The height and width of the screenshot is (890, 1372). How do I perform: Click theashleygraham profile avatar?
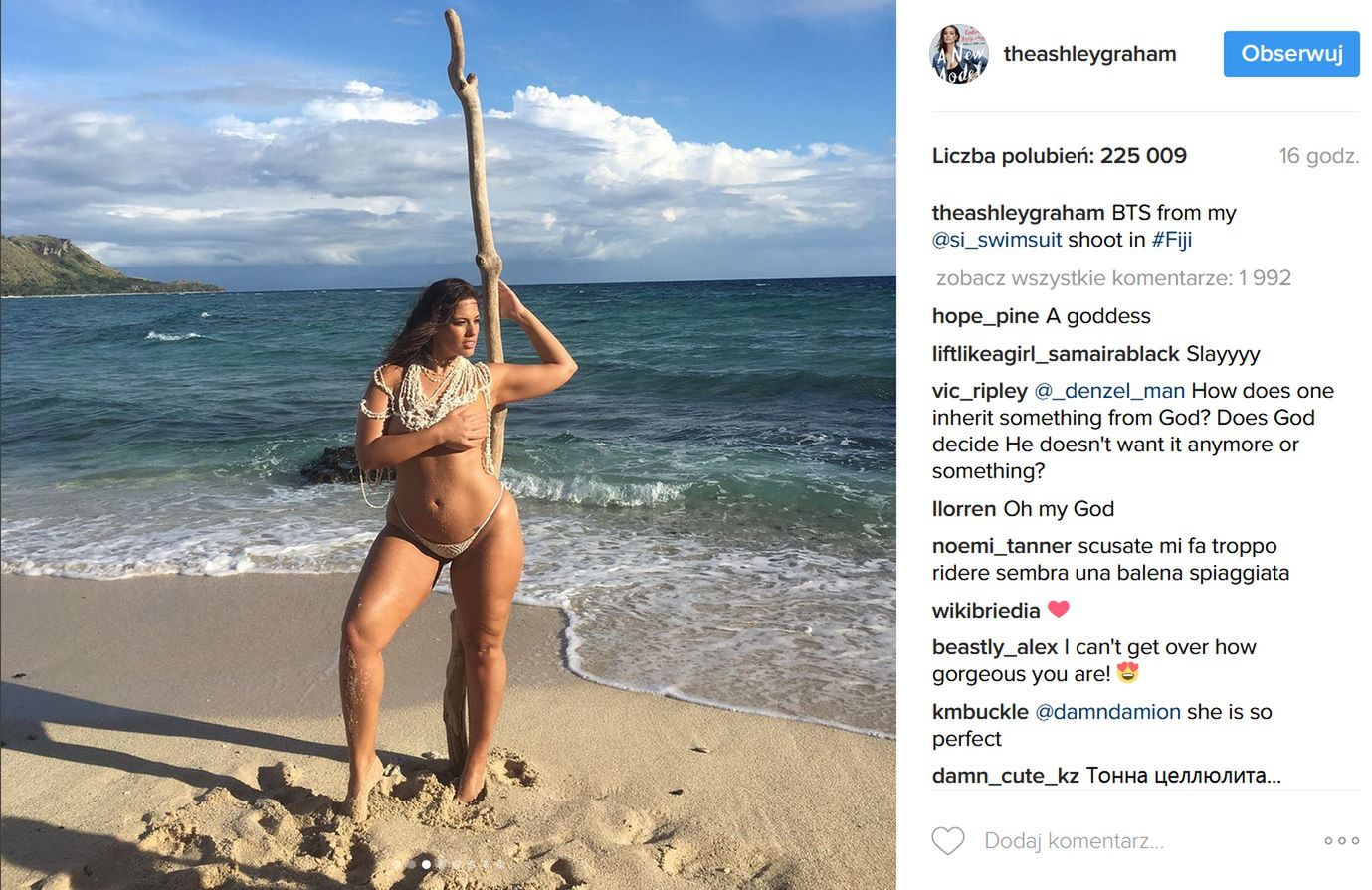[959, 54]
